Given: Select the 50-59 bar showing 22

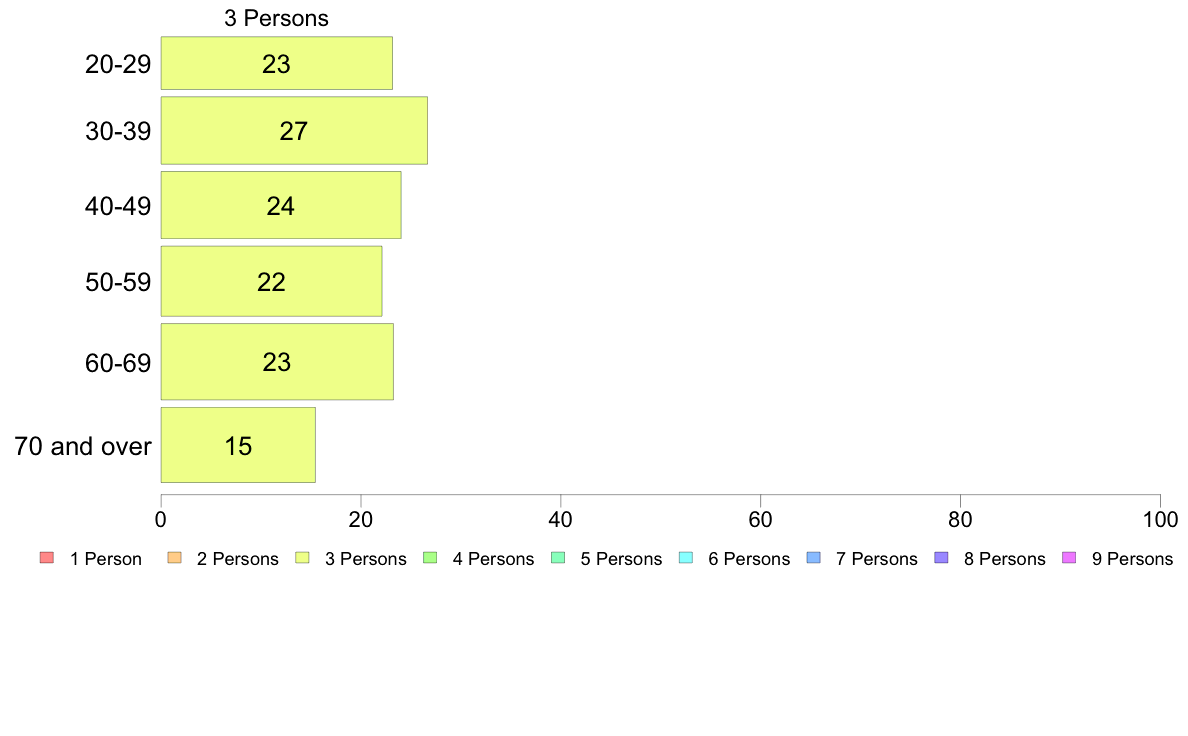Looking at the screenshot, I should click(x=271, y=281).
